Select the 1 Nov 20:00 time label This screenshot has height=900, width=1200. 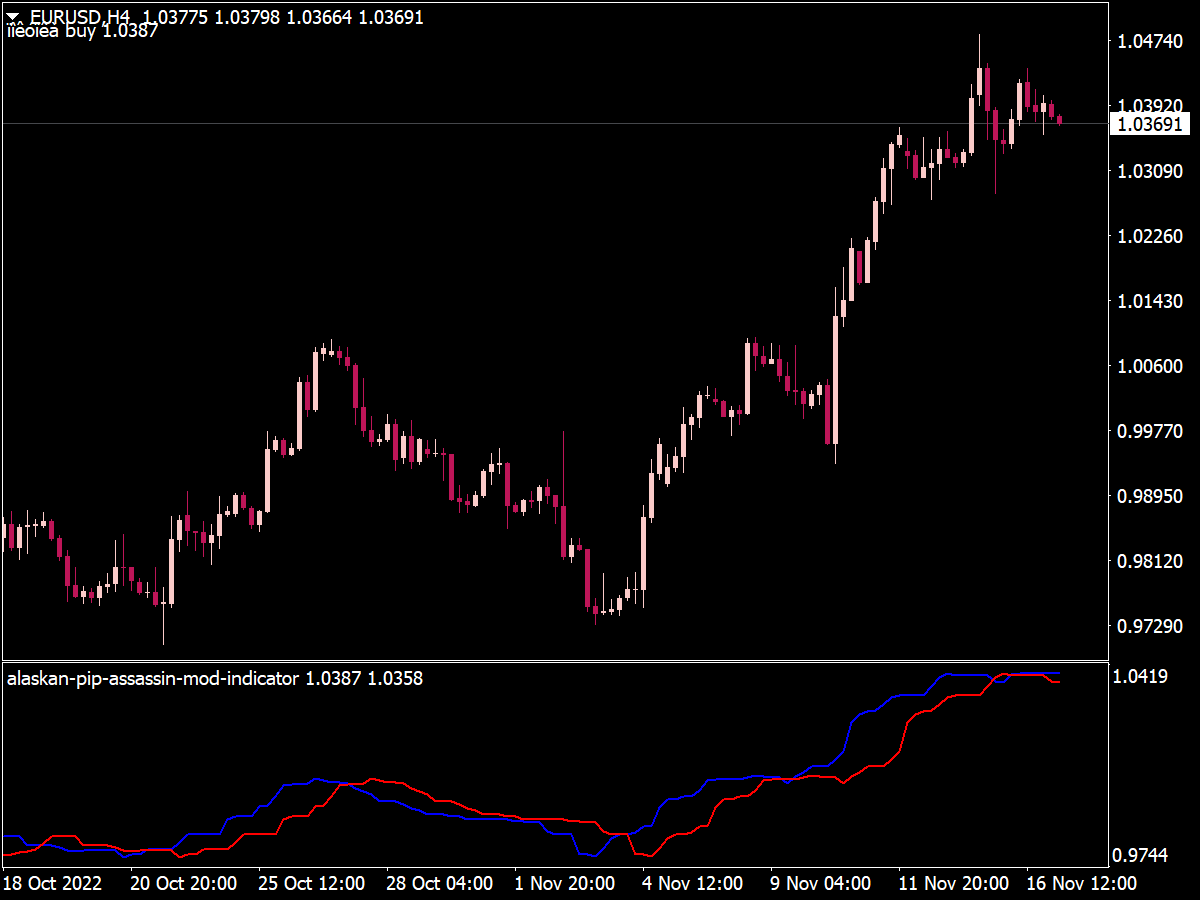[x=564, y=884]
